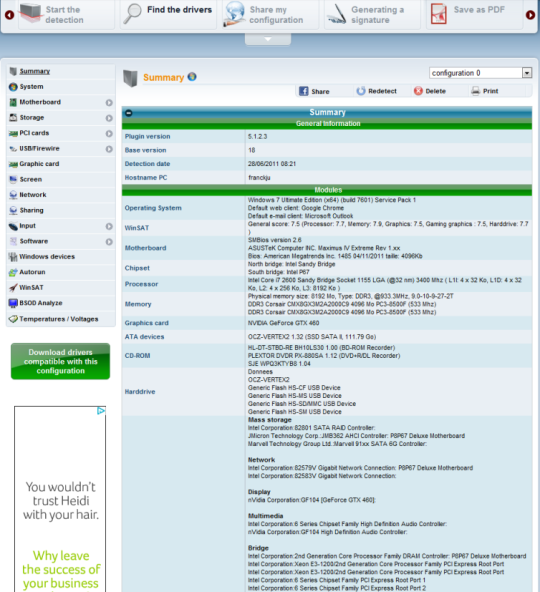Expand the Storage submenu arrow
The width and height of the screenshot is (540, 592).
point(109,118)
